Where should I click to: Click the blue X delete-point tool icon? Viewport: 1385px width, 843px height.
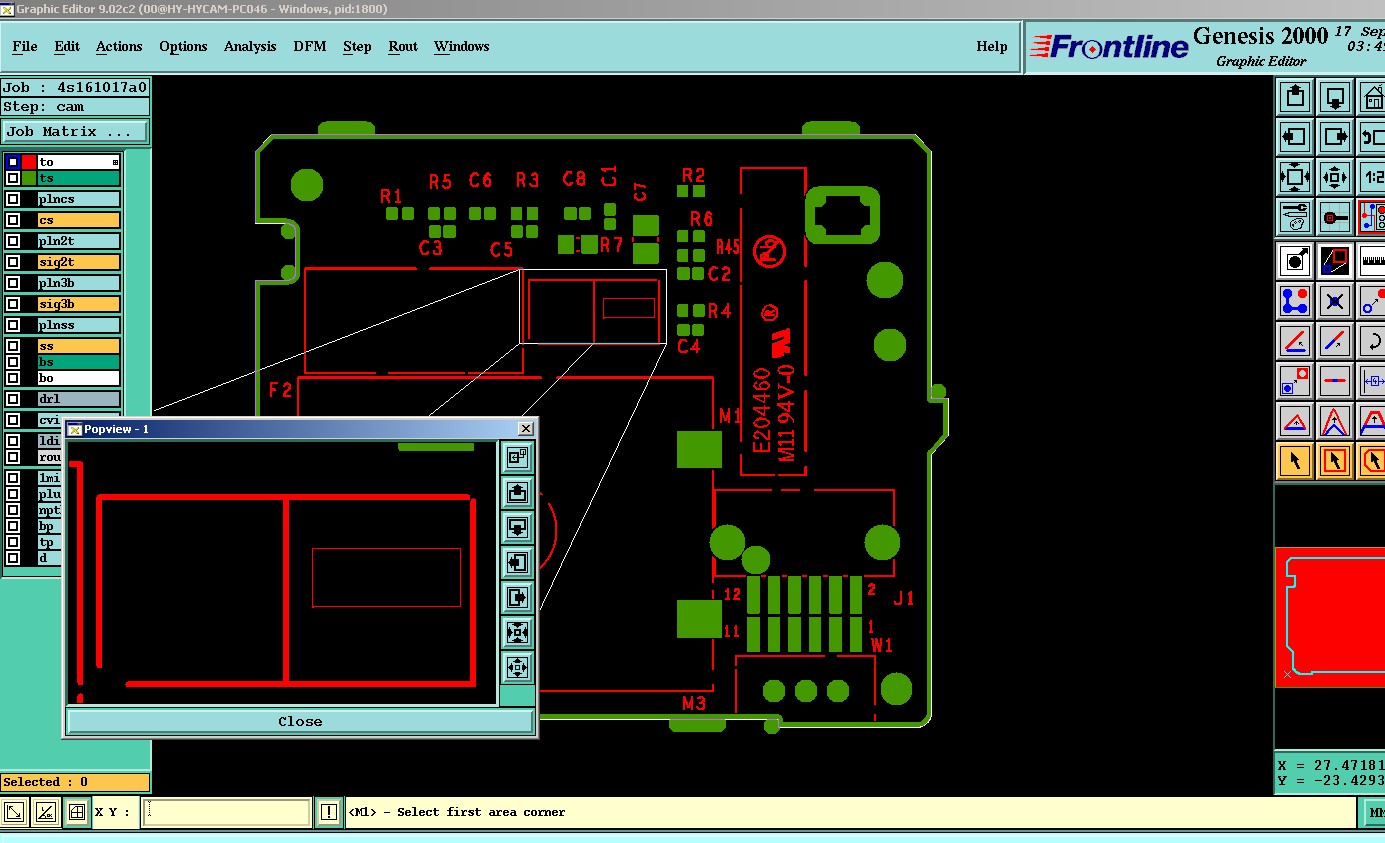click(x=1335, y=301)
